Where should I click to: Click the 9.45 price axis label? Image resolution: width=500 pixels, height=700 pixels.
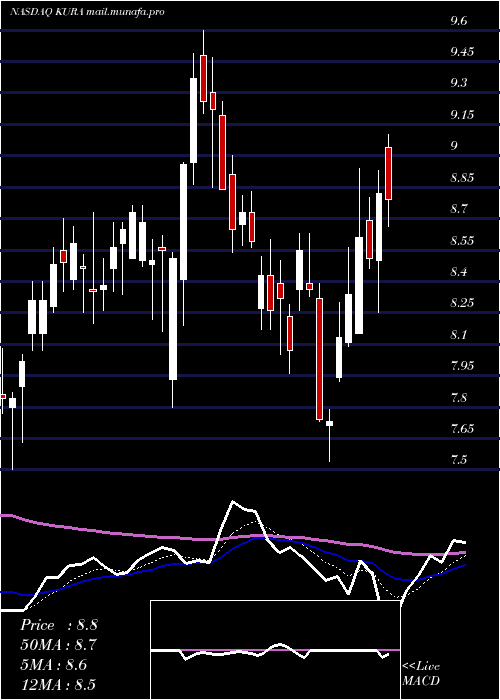point(462,52)
